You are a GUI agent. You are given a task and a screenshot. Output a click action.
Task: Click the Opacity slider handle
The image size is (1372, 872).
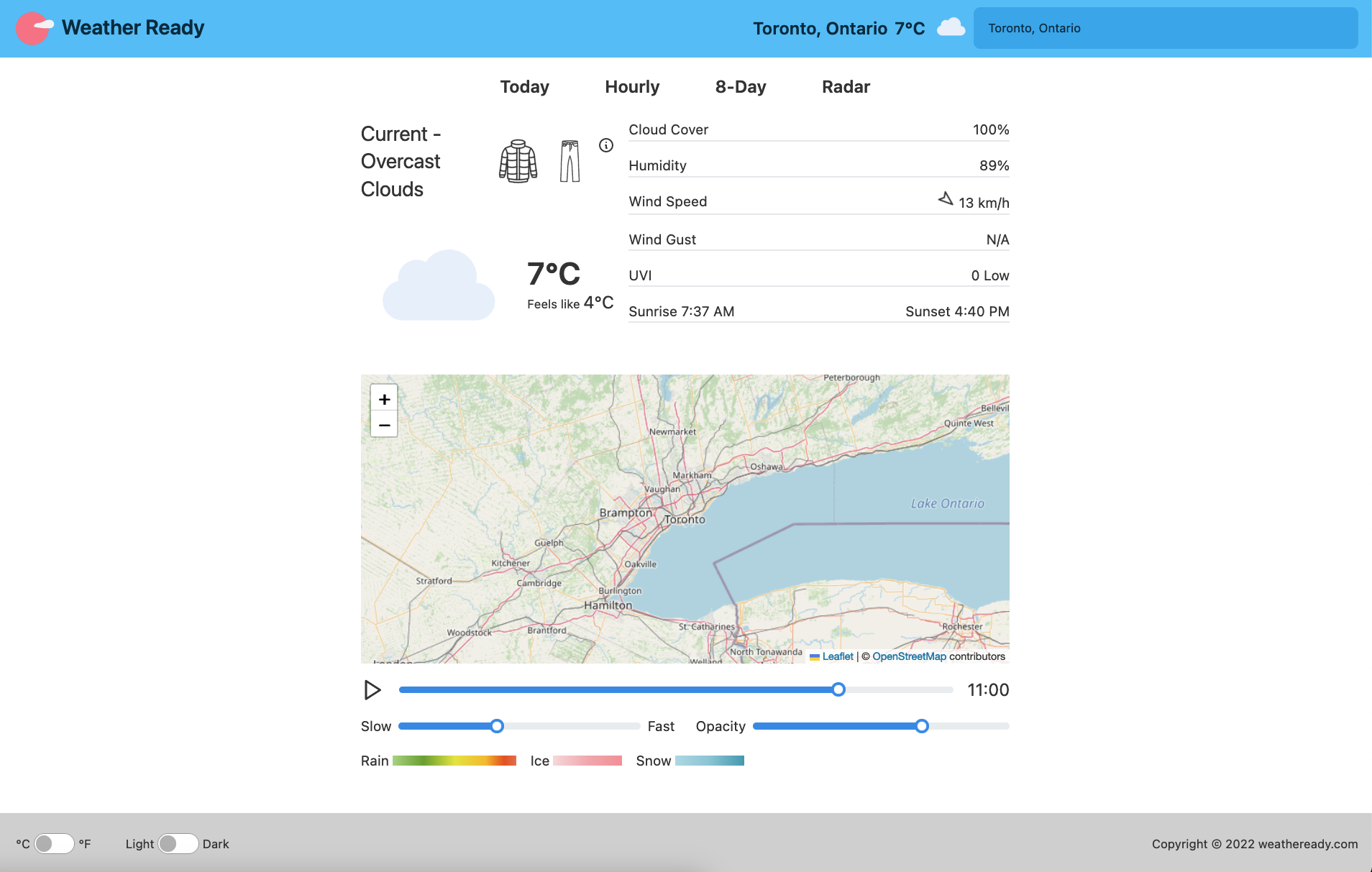point(922,726)
